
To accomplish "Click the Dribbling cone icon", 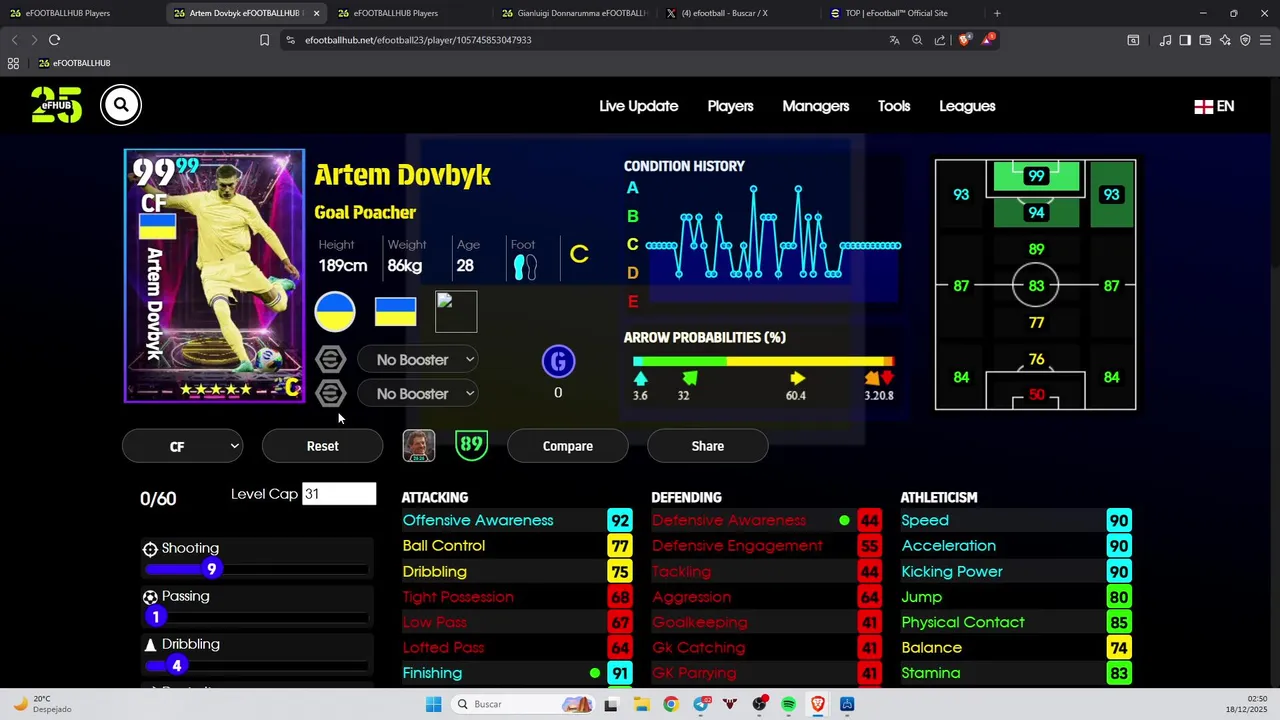I will point(150,645).
